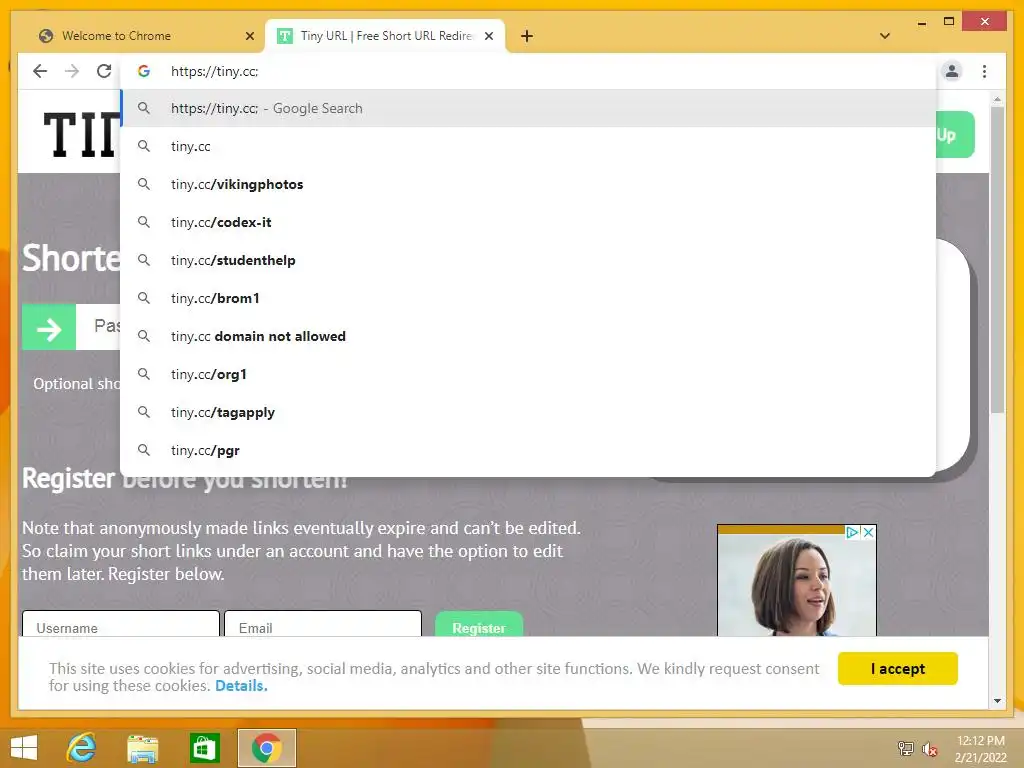Open a new tab with the plus button
Image resolution: width=1024 pixels, height=768 pixels.
coord(527,36)
